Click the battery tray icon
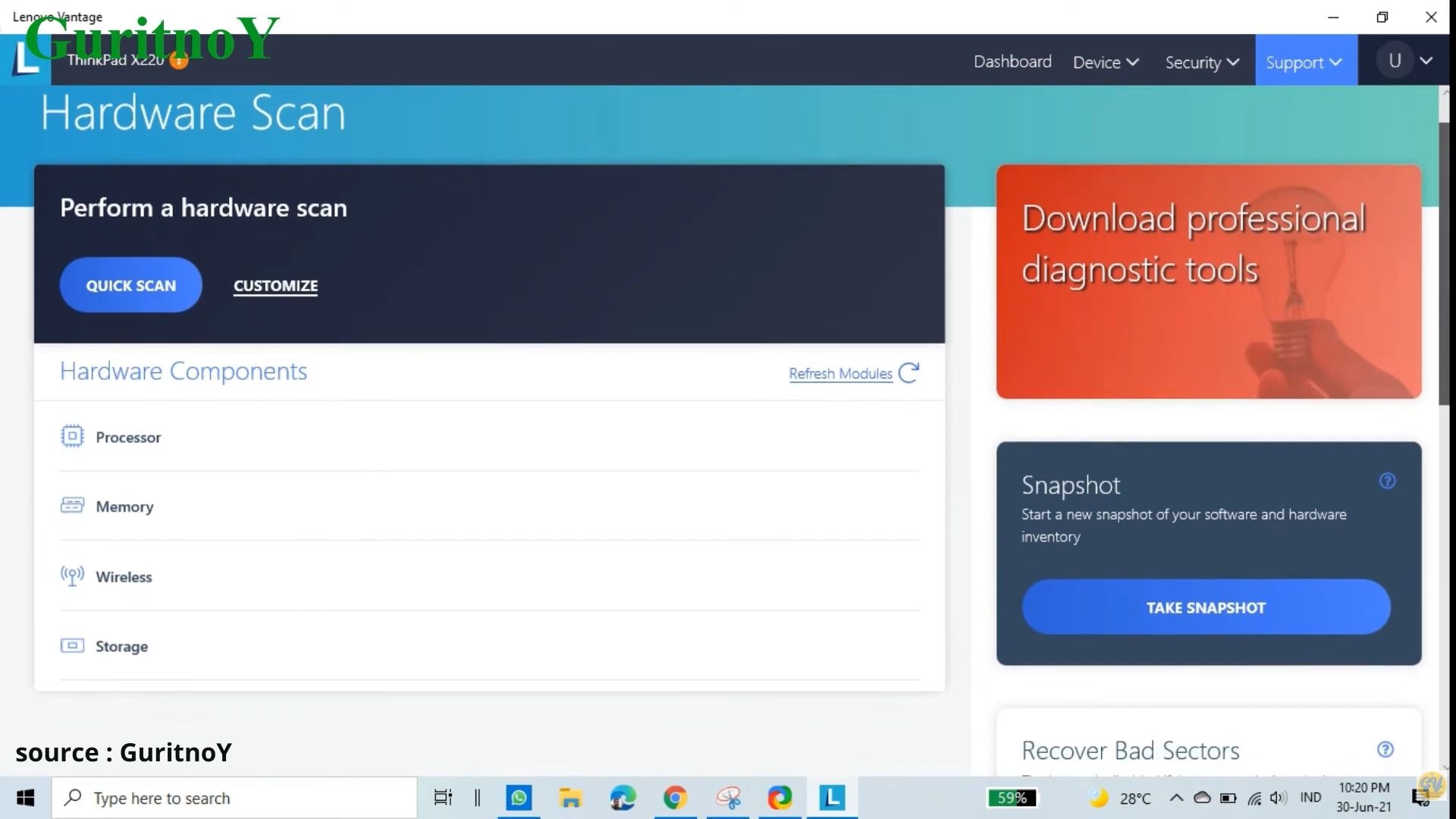This screenshot has width=1456, height=819. coord(1228,798)
